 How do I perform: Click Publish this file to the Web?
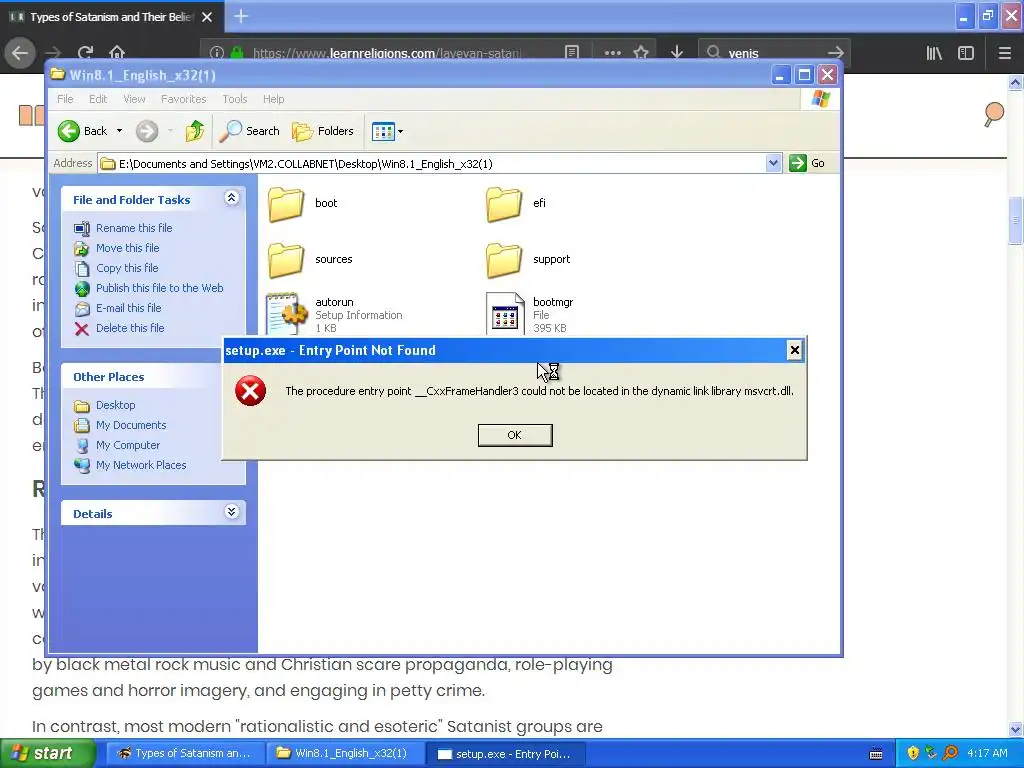(x=159, y=288)
